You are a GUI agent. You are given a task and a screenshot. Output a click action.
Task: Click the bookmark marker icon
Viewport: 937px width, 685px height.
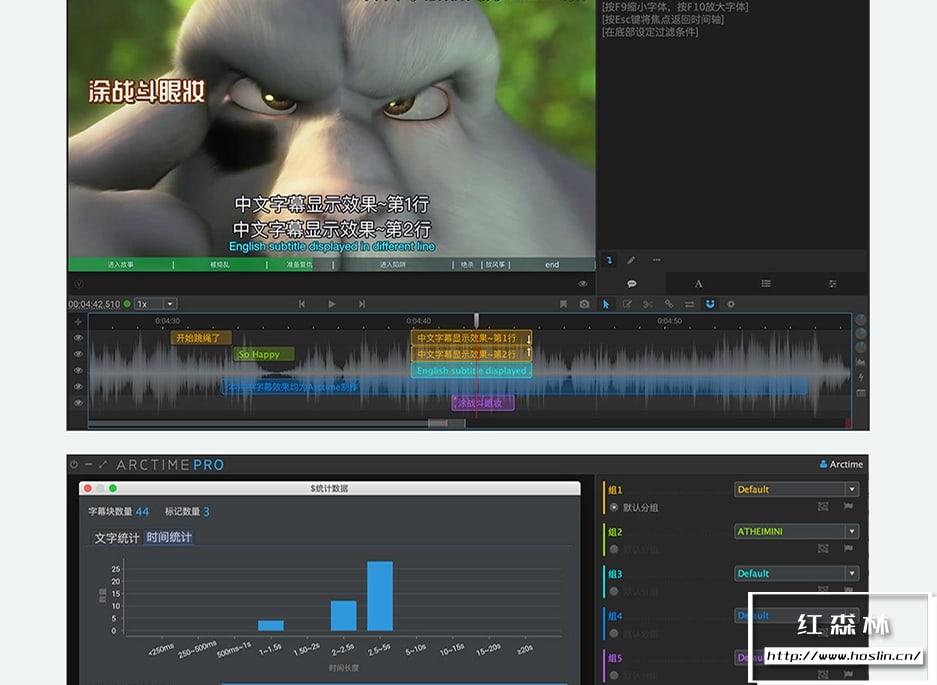(x=563, y=304)
